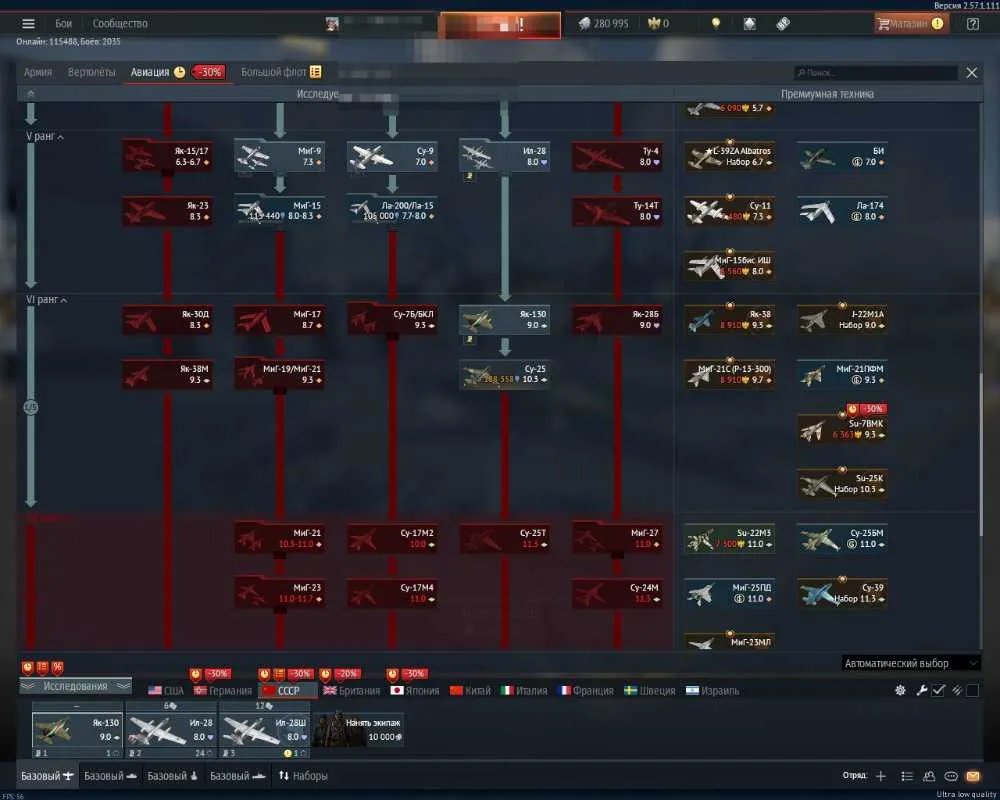
Task: Switch to the Большой флот tab
Action: click(x=281, y=72)
